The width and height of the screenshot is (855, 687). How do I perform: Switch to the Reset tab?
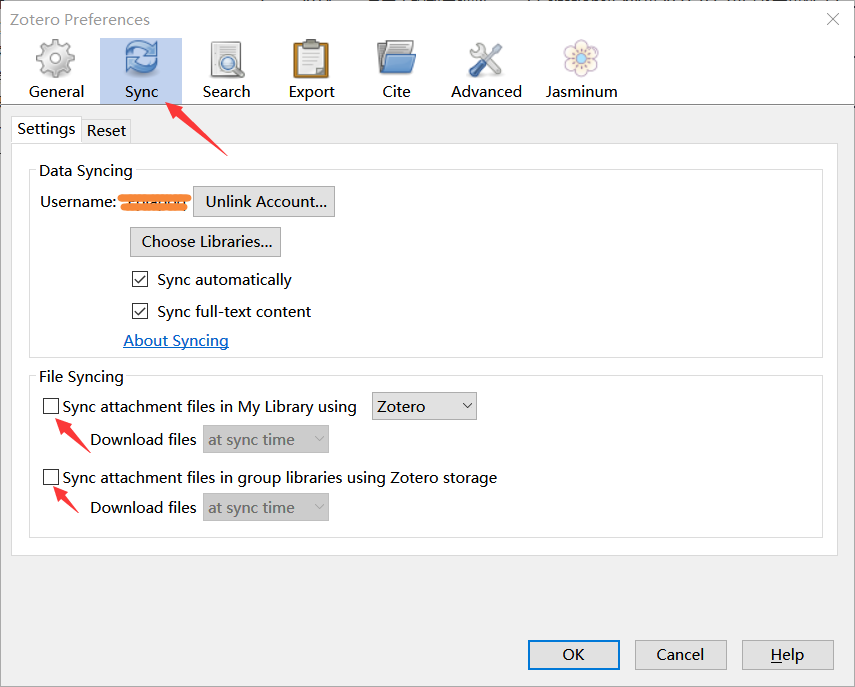pos(106,131)
